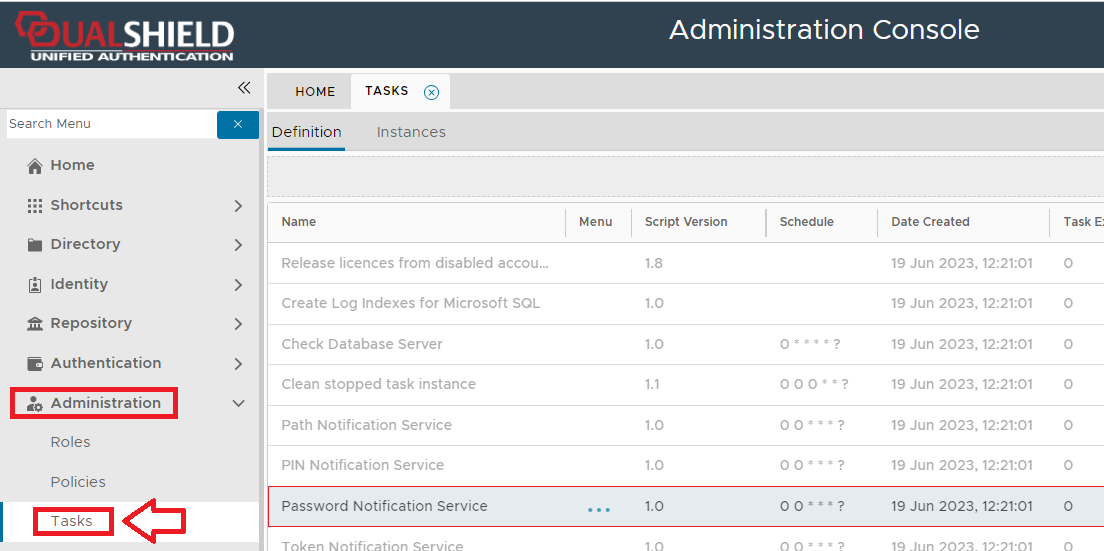1104x551 pixels.
Task: Click the Home house icon in sidebar
Action: point(35,166)
